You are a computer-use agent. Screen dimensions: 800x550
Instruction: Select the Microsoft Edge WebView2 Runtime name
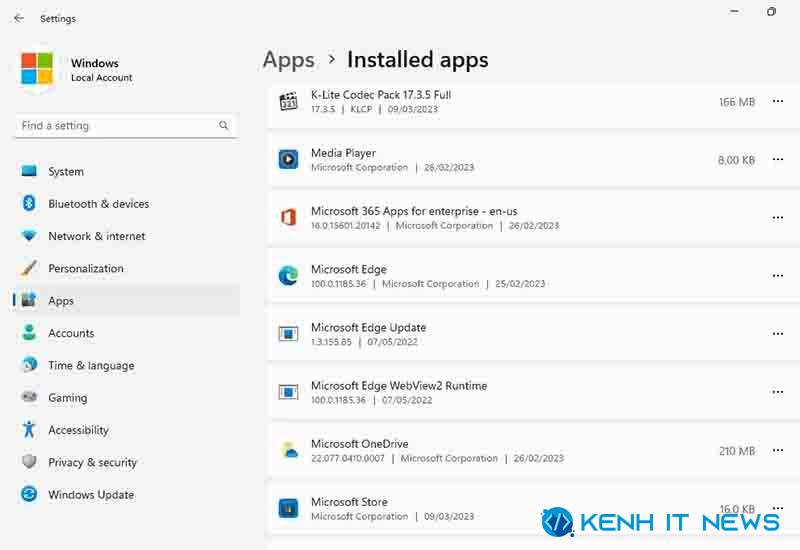[x=399, y=386]
